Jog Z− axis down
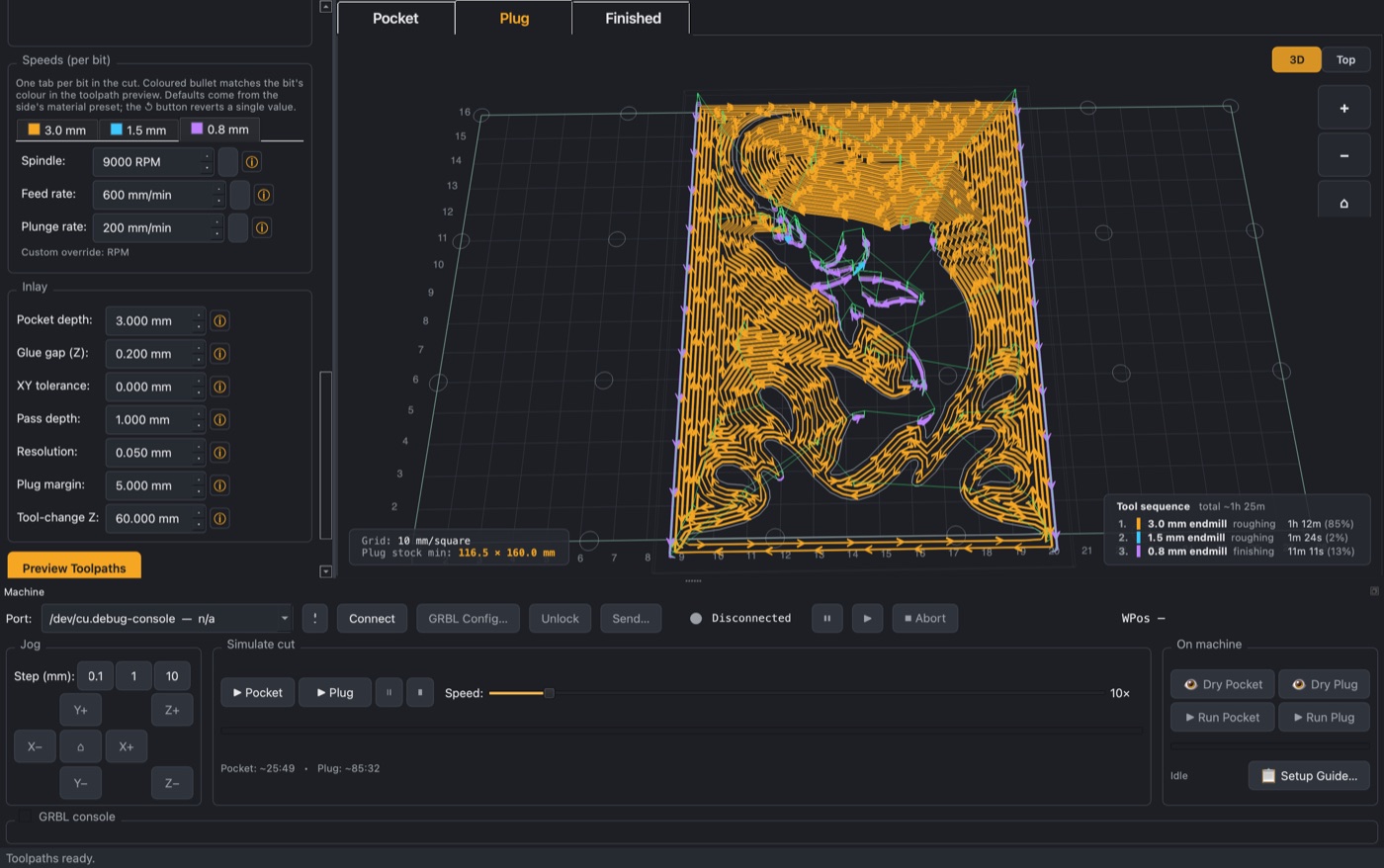1384x868 pixels. (x=172, y=783)
